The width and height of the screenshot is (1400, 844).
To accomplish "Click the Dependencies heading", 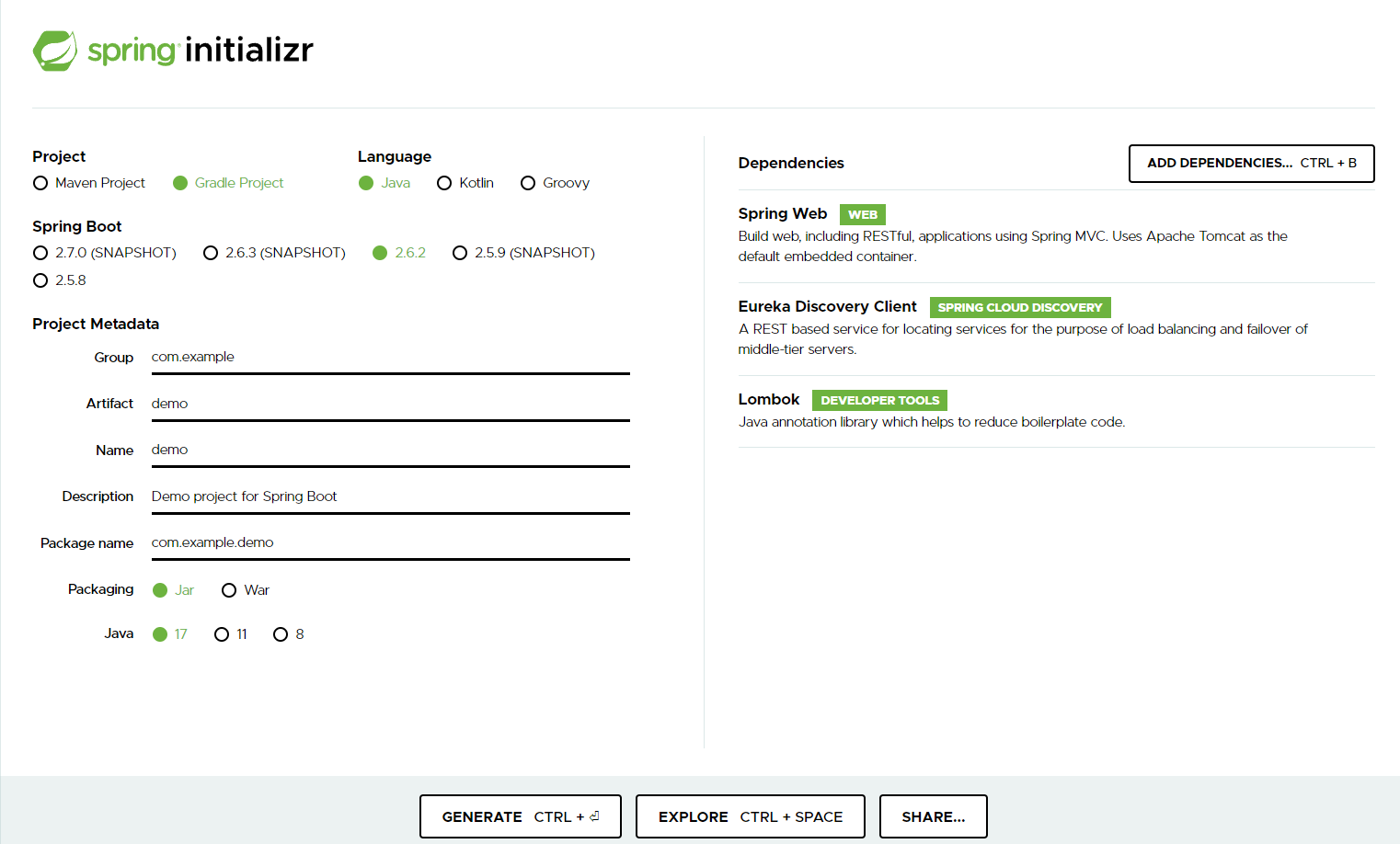I will 791,163.
